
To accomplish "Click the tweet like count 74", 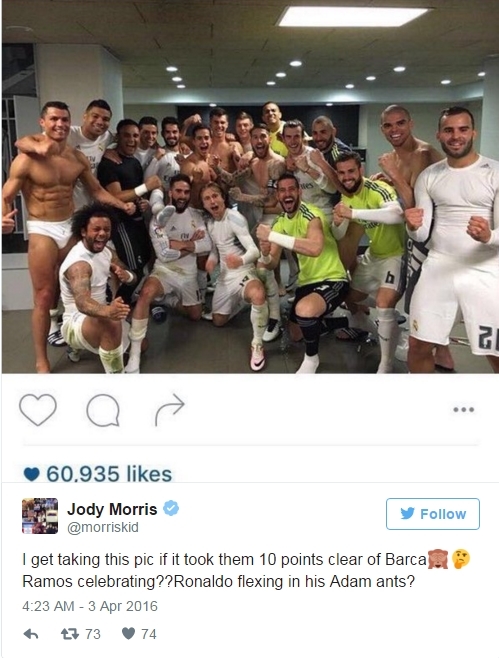I will click(149, 634).
